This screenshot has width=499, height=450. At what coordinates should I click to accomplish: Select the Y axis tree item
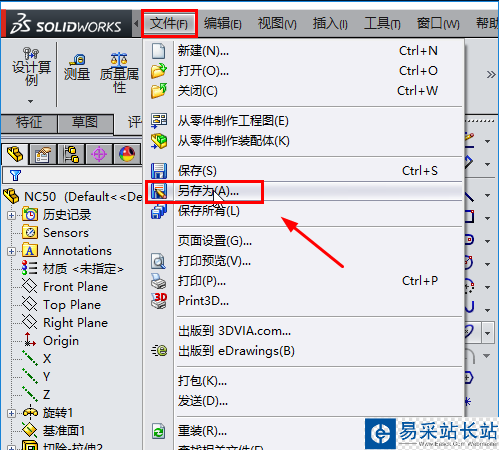click(47, 377)
